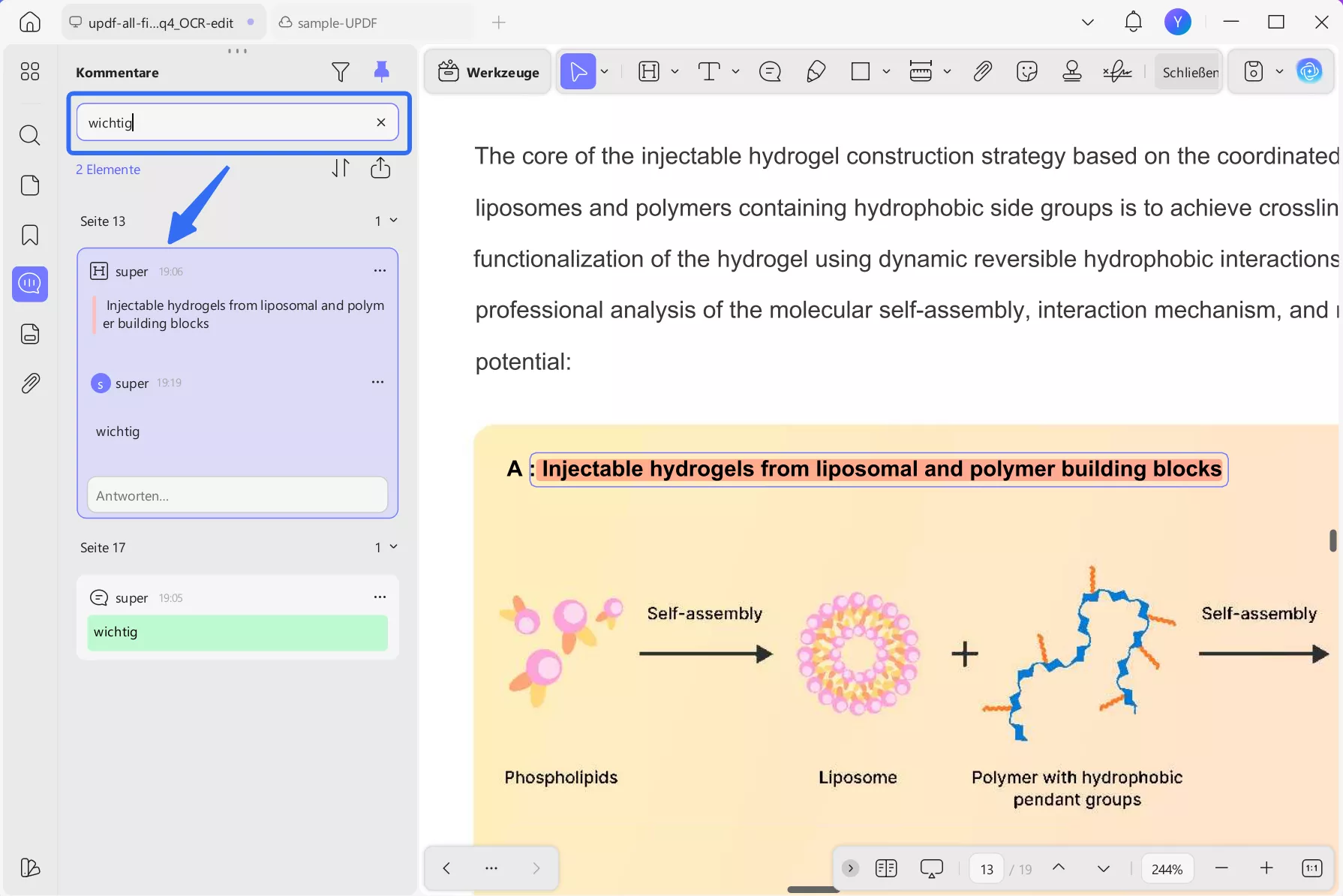Toggle the pin on Kommentare panel
The height and width of the screenshot is (896, 1343).
pyautogui.click(x=381, y=72)
